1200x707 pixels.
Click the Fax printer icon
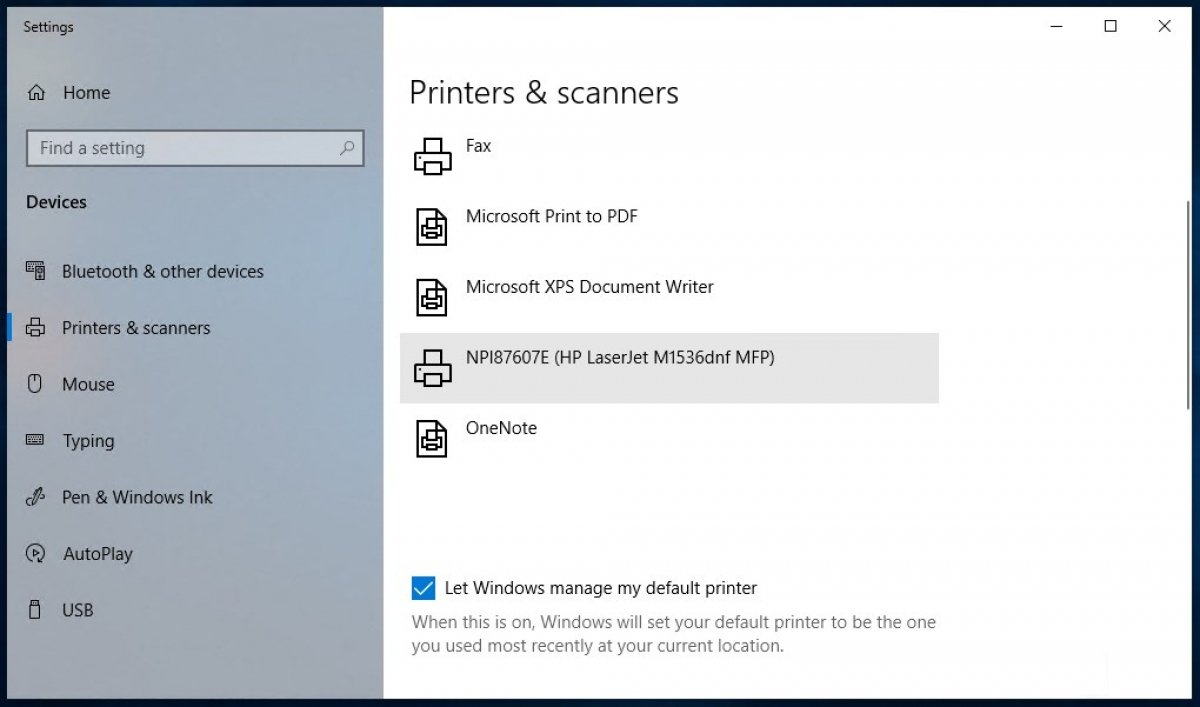point(432,157)
